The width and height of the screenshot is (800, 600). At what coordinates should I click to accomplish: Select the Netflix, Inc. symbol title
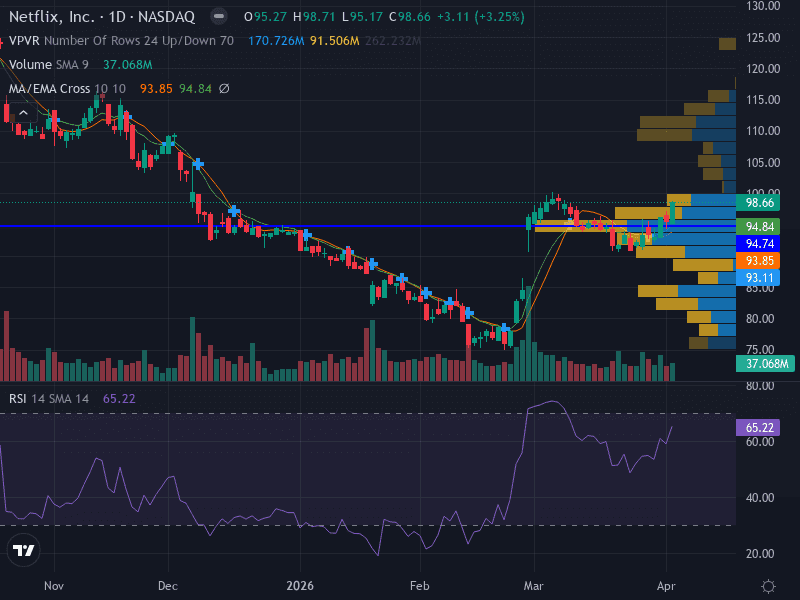click(x=102, y=17)
